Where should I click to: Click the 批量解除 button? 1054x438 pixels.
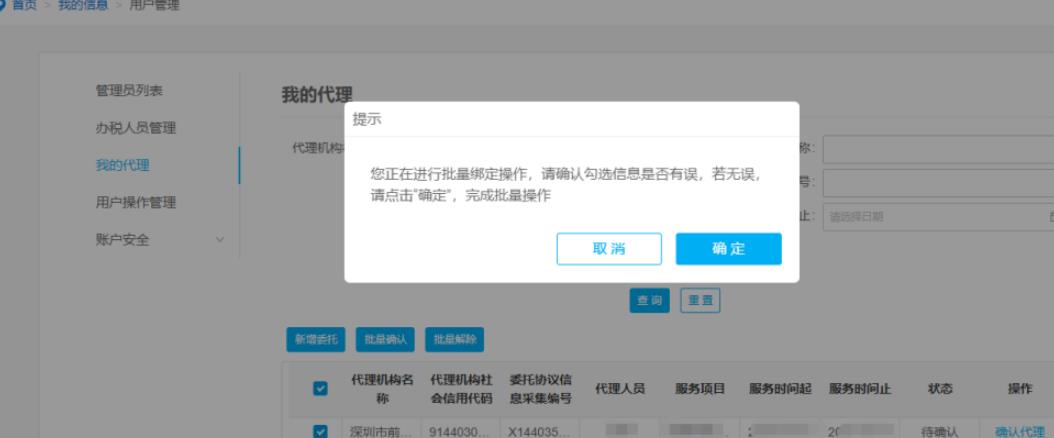[x=455, y=340]
